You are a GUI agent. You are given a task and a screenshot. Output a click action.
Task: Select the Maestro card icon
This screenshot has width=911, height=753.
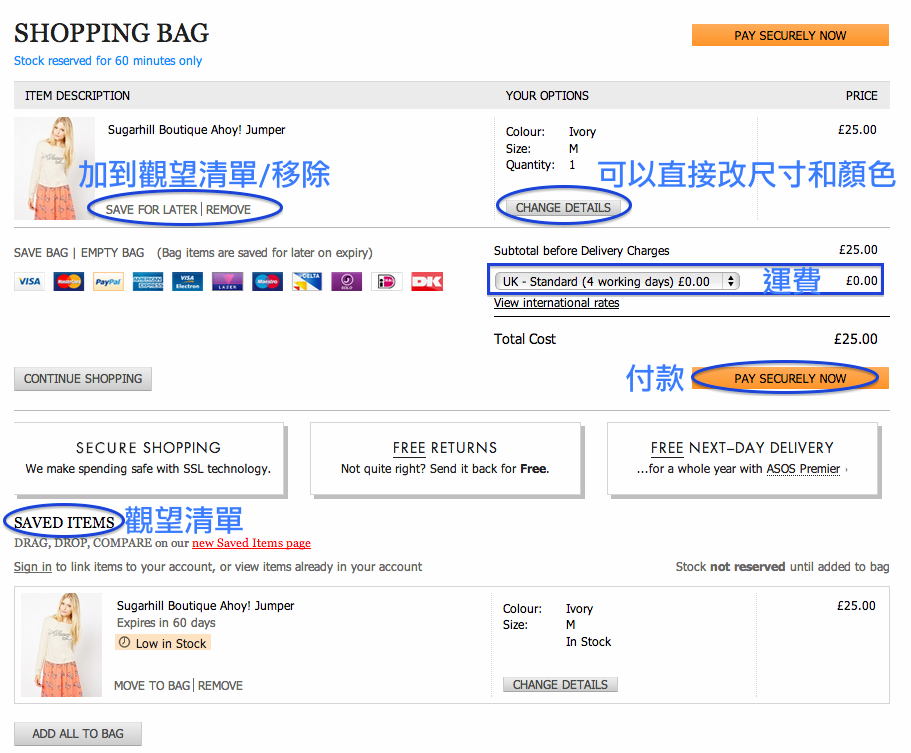pos(267,282)
